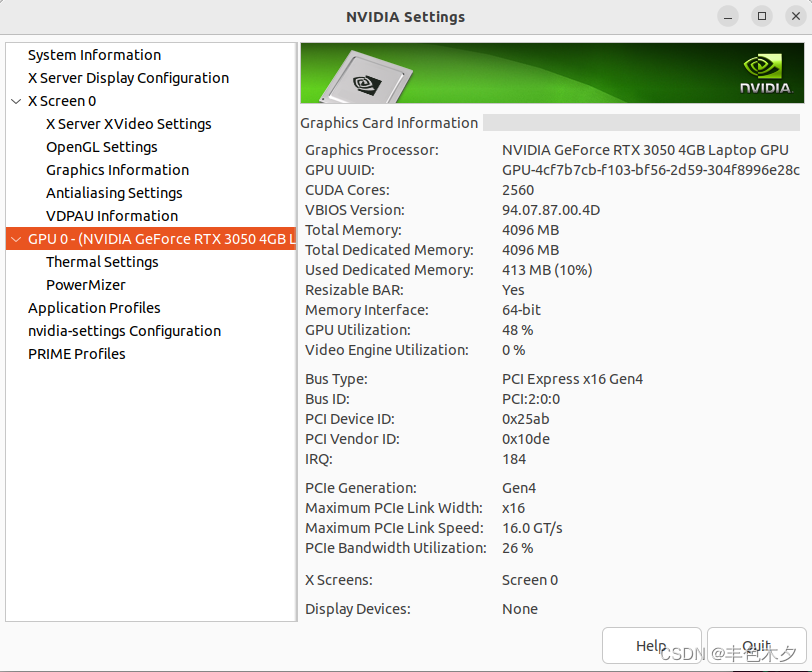Viewport: 812px width, 672px height.
Task: Click Total Memory label
Action: 353,230
